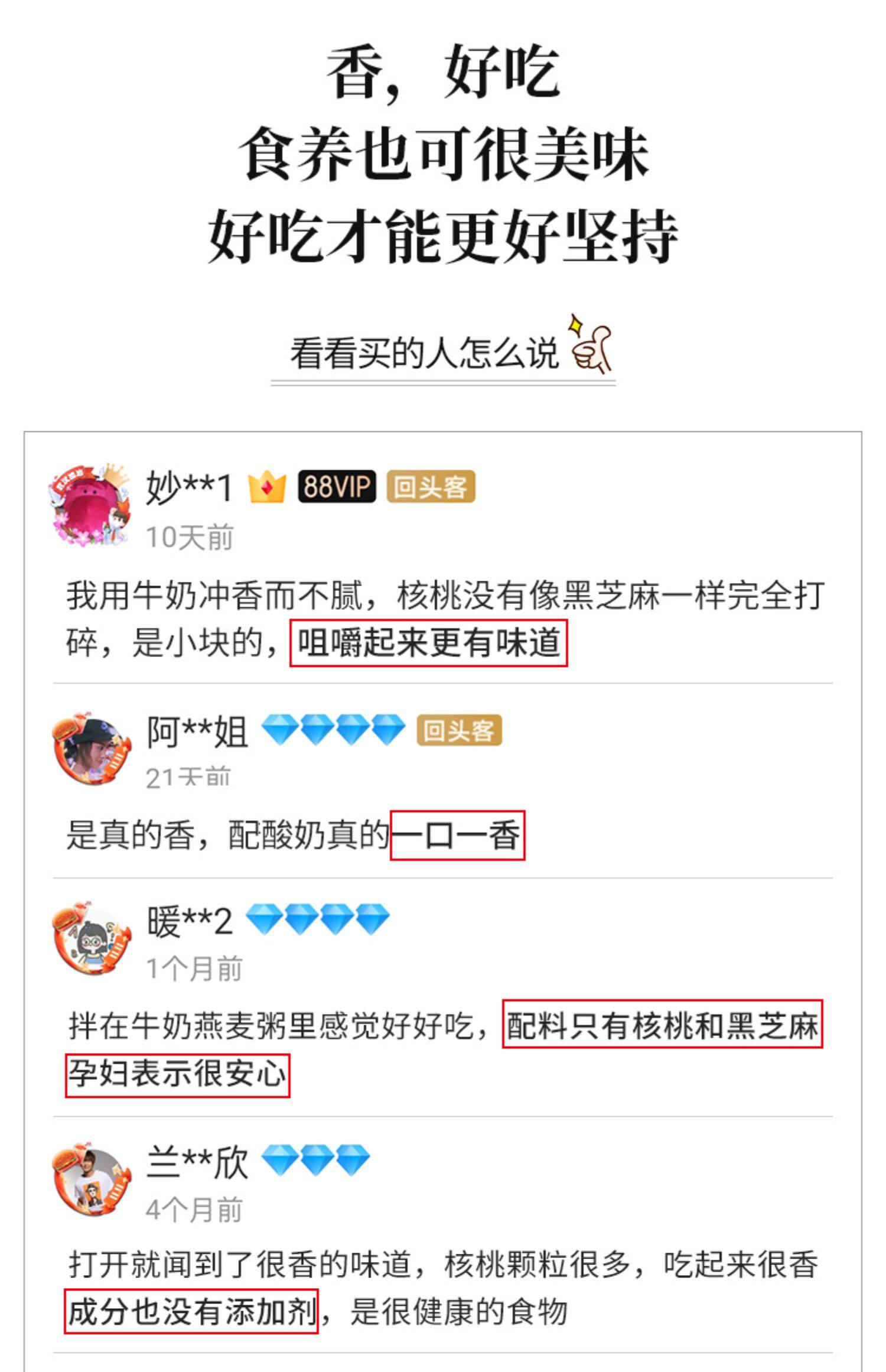Click highlighted text 一口一香
The width and height of the screenshot is (886, 1372).
click(x=457, y=835)
